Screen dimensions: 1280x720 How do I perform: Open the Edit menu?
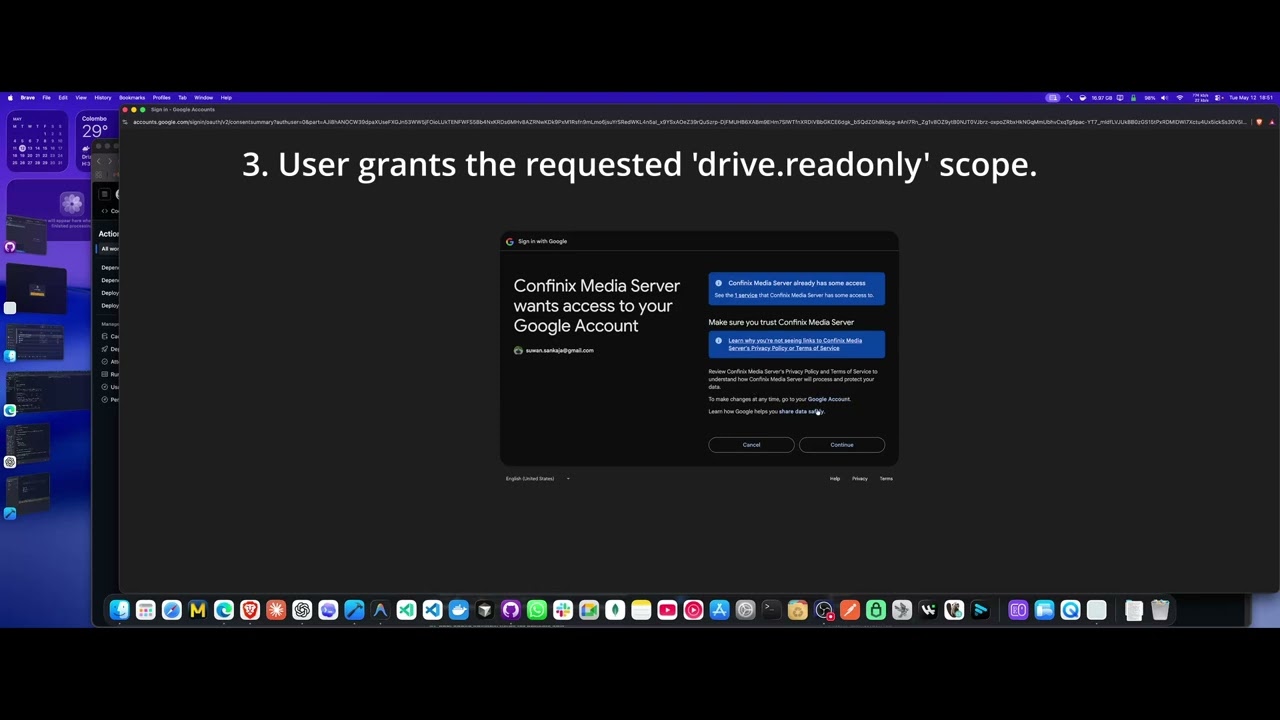point(62,98)
